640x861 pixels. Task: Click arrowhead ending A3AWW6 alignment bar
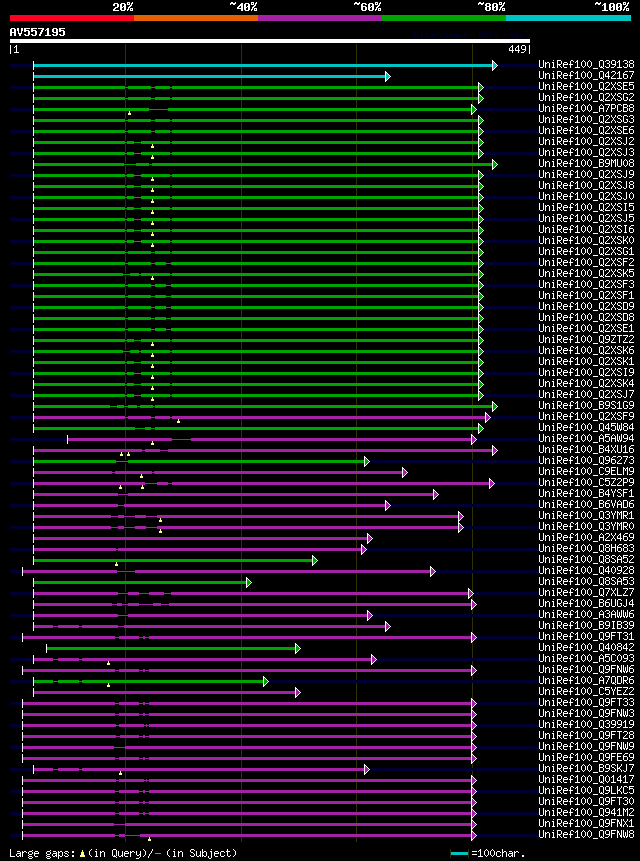369,615
